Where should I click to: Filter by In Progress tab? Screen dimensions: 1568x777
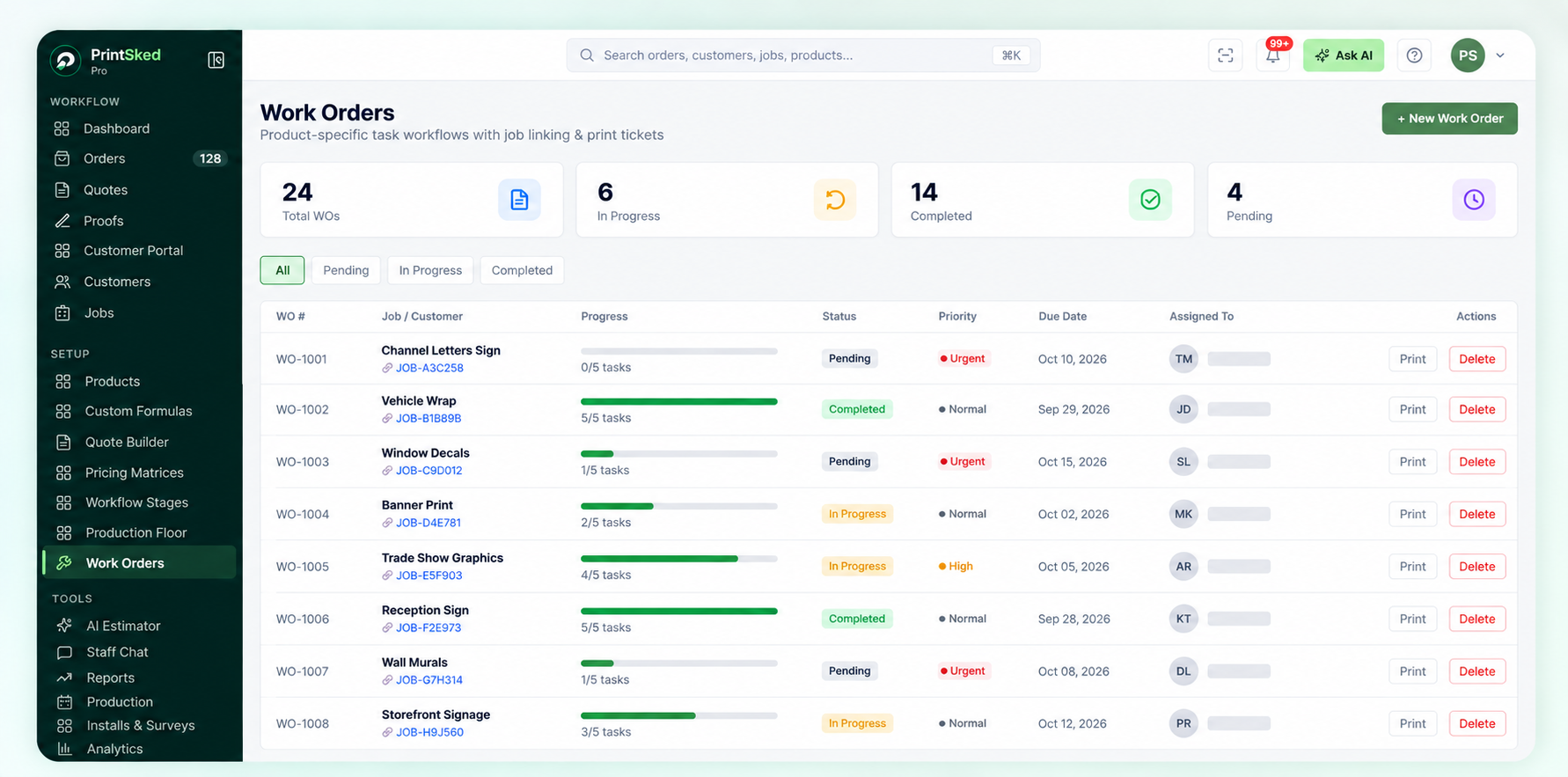click(x=430, y=270)
